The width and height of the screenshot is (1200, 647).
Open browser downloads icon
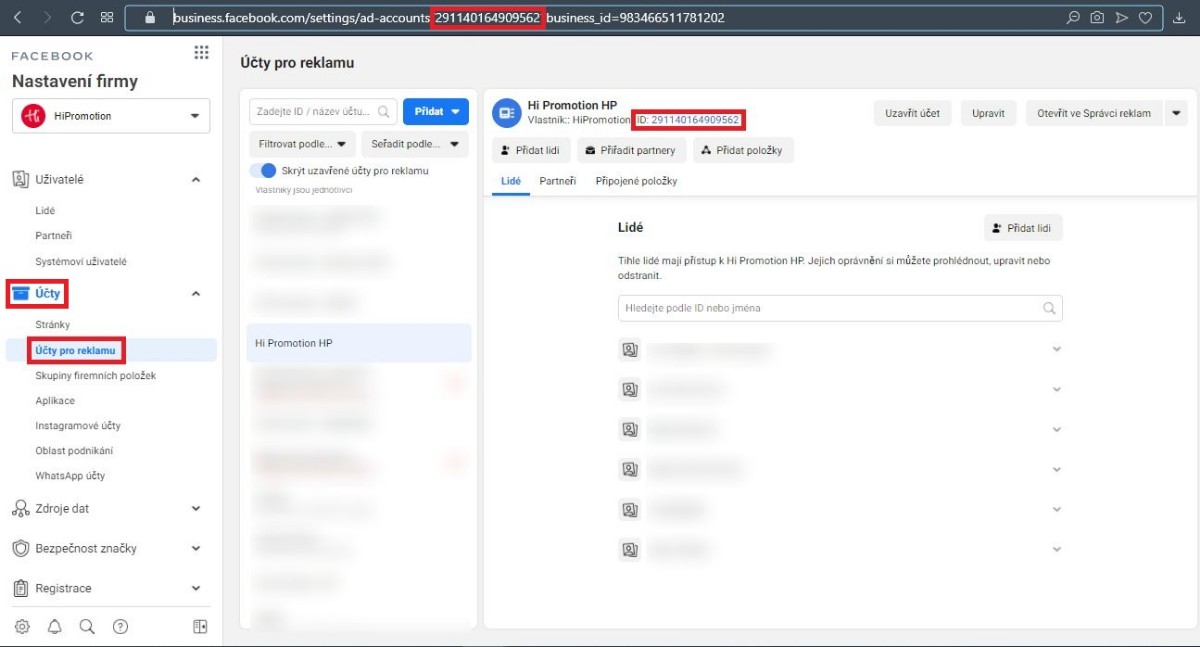pyautogui.click(x=1178, y=17)
